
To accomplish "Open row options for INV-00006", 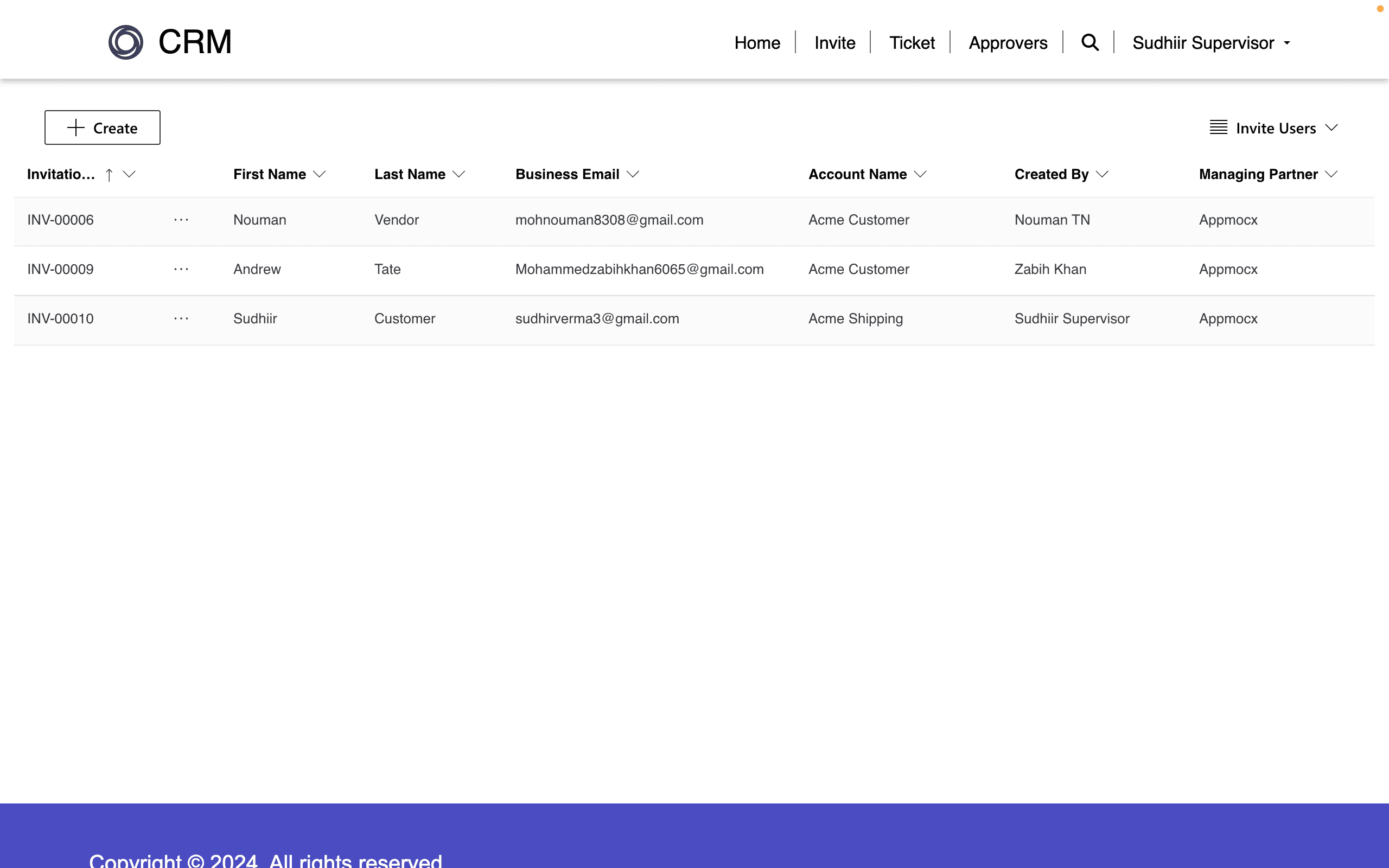I will [x=181, y=220].
